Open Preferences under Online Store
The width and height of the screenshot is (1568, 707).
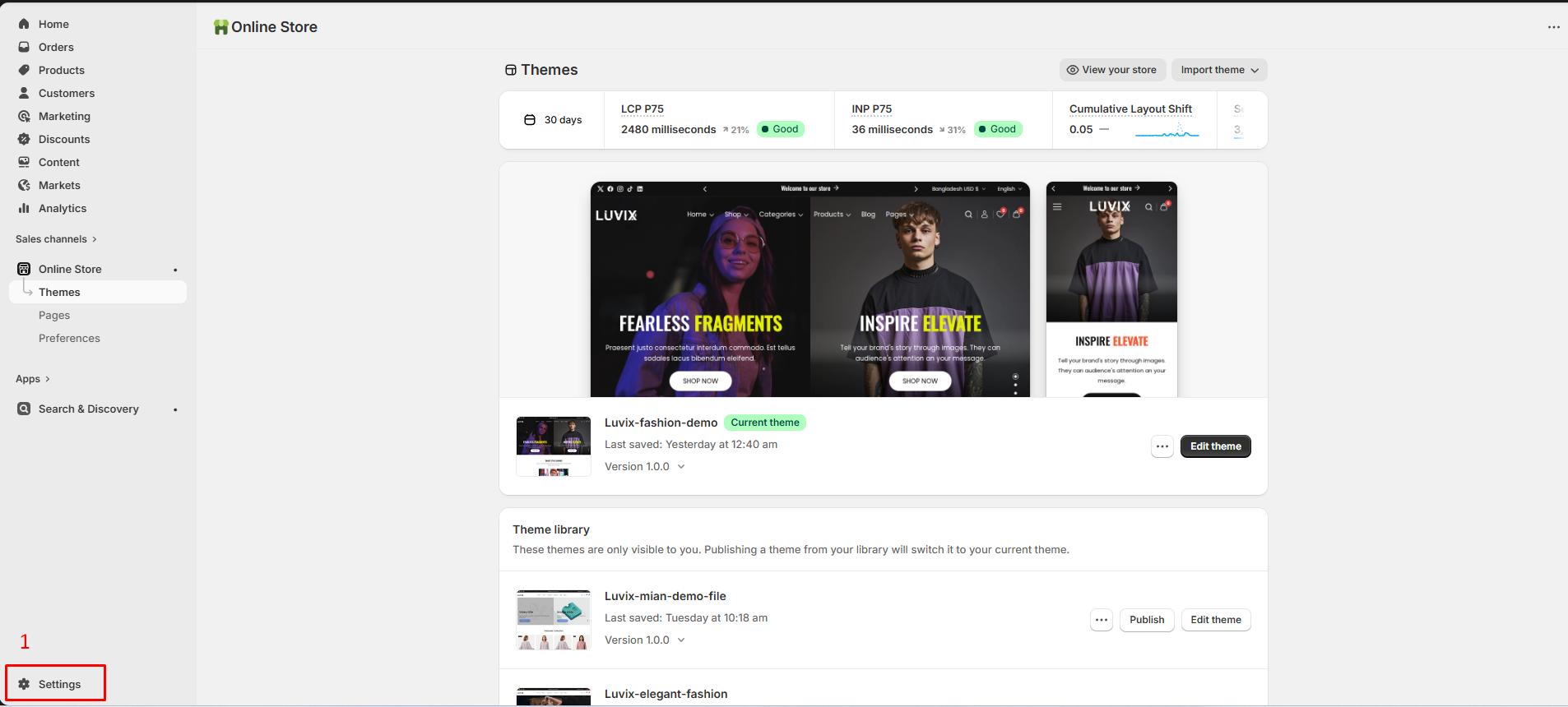(x=69, y=338)
